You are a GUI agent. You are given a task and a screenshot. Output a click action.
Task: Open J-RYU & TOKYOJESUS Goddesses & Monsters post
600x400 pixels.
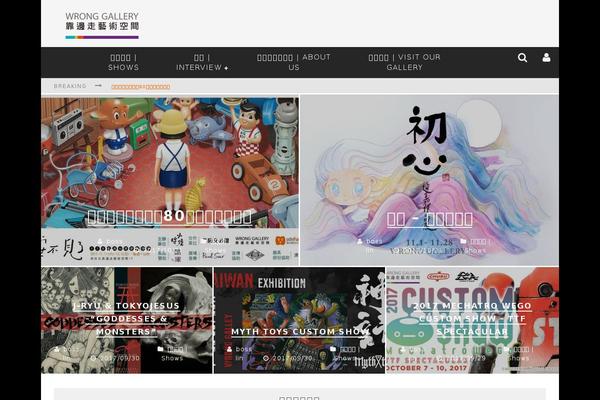[126, 318]
